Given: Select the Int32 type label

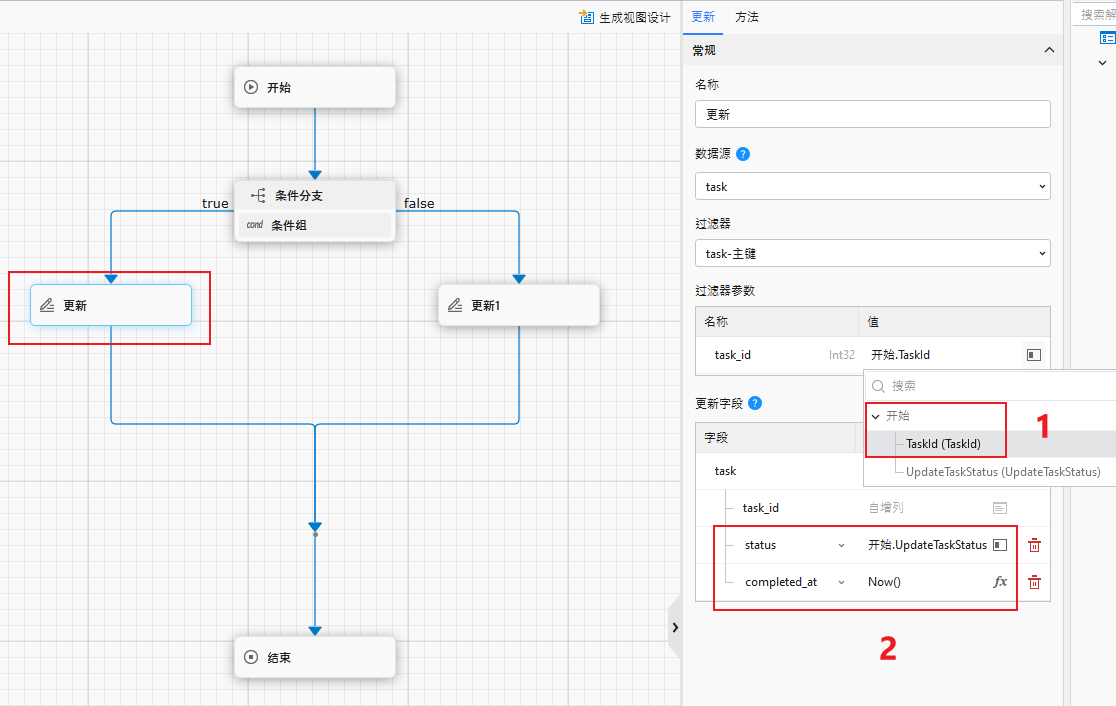Looking at the screenshot, I should [842, 354].
